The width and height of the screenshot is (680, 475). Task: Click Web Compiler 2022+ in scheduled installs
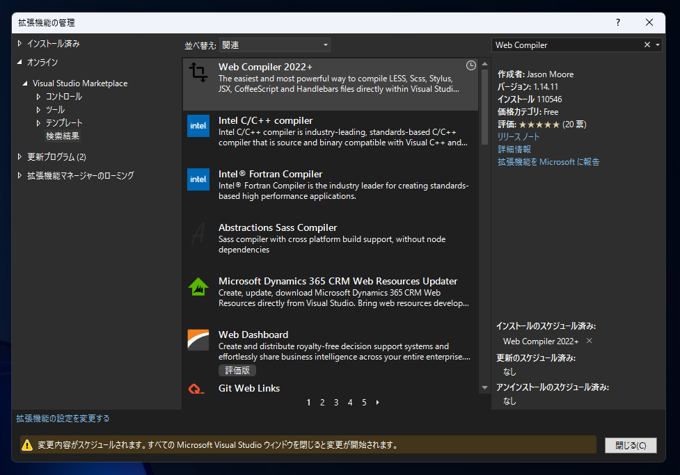pyautogui.click(x=540, y=341)
